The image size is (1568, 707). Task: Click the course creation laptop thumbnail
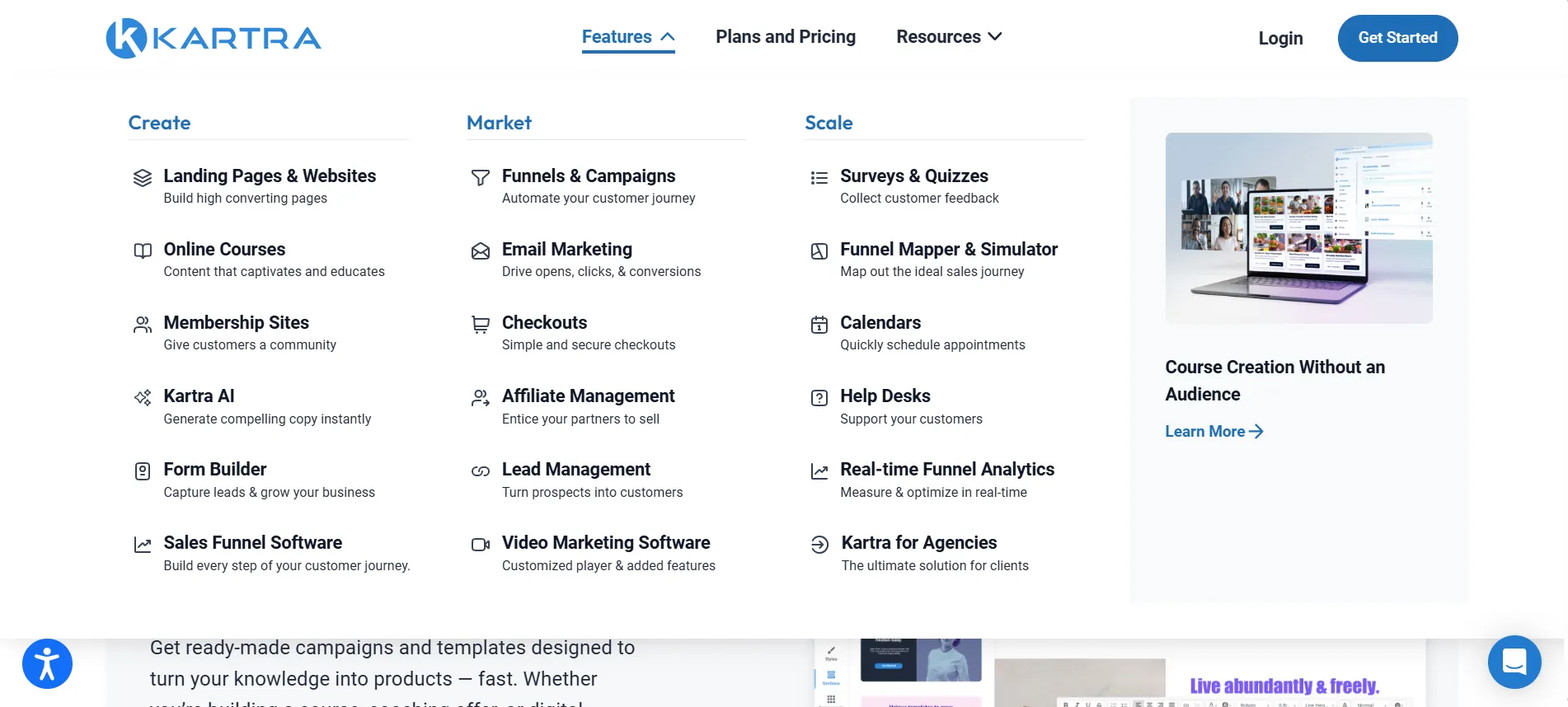click(1298, 228)
